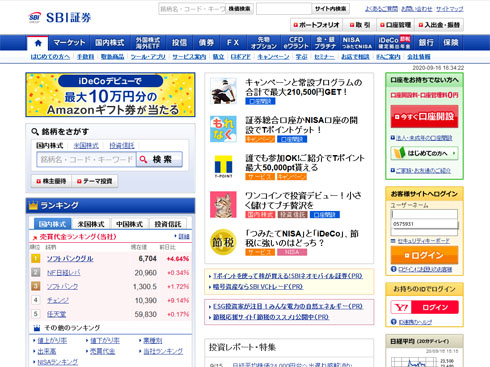Open the iDeCo menu
The height and width of the screenshot is (367, 490).
click(x=394, y=43)
